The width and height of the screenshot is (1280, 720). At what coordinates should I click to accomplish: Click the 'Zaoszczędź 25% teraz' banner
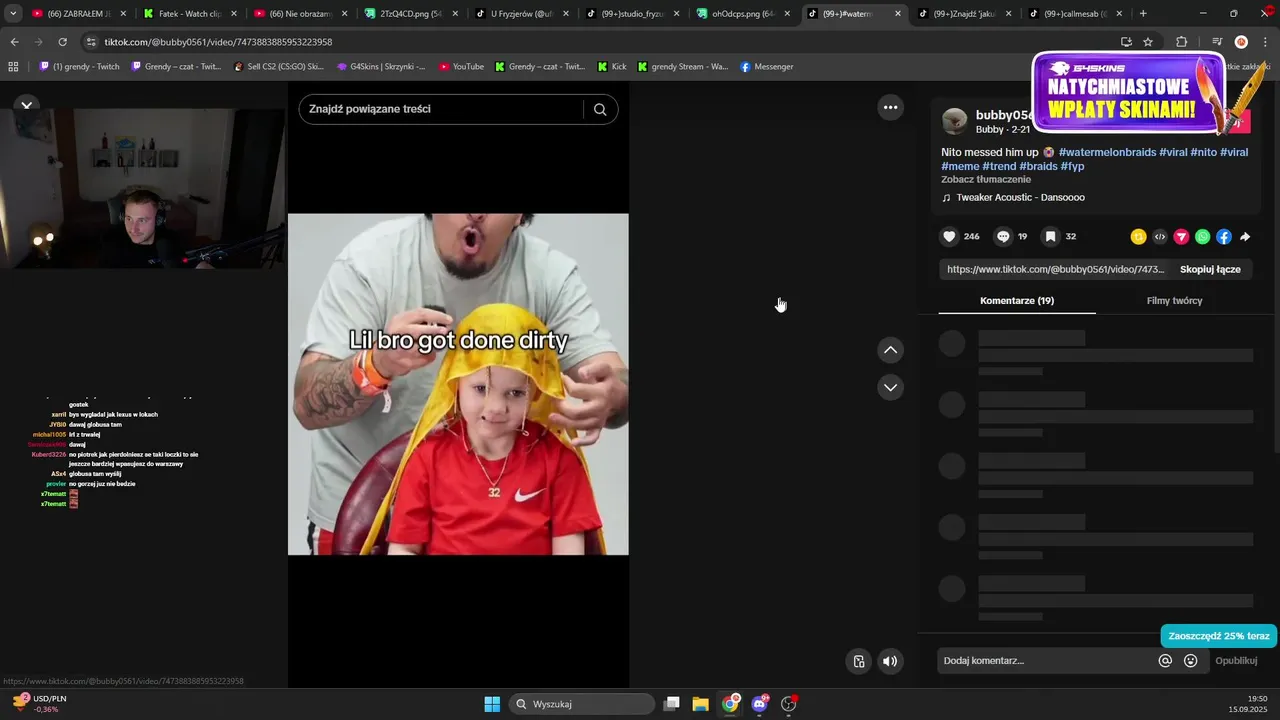tap(1219, 636)
